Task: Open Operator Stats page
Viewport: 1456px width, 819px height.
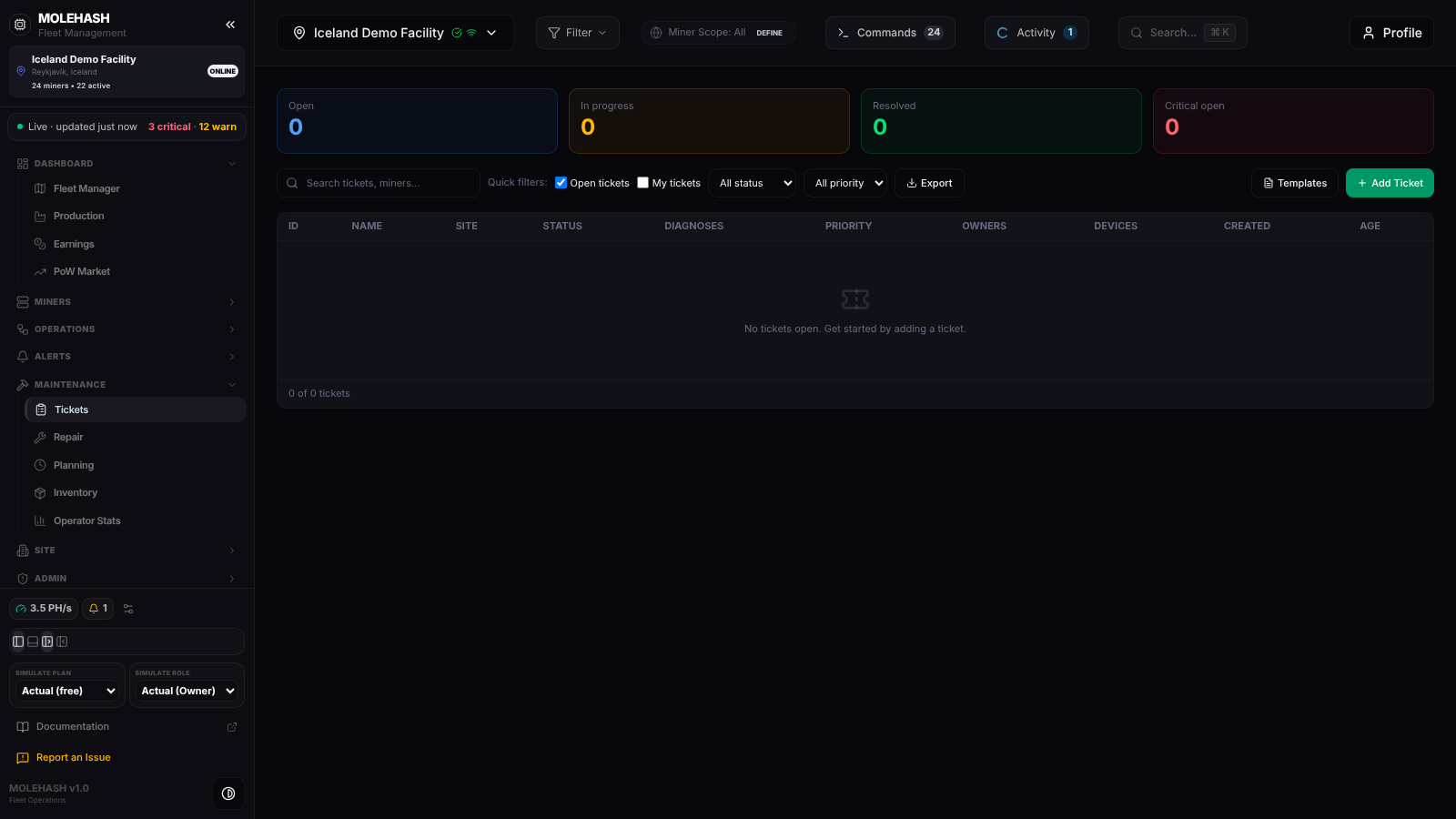Action: [x=136, y=521]
